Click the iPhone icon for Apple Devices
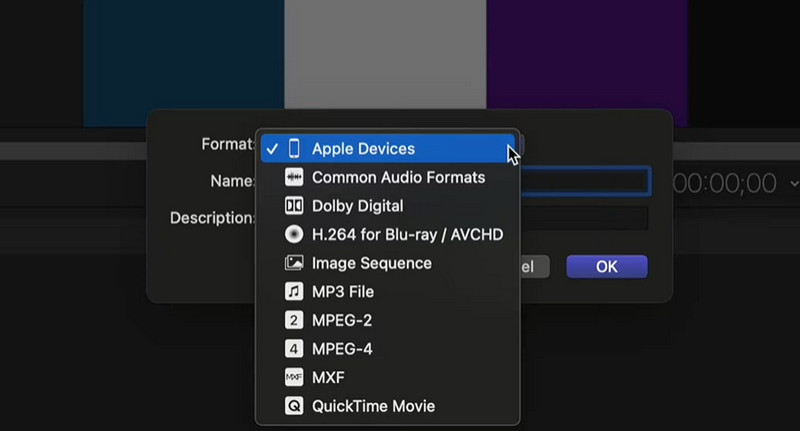 (x=294, y=149)
